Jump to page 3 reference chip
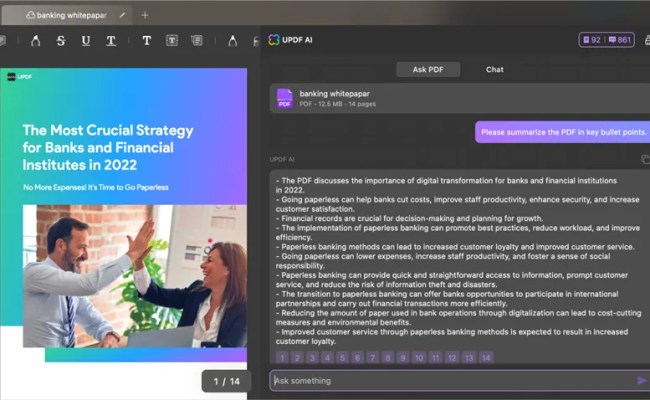Viewport: 650px width, 400px height. coord(312,358)
